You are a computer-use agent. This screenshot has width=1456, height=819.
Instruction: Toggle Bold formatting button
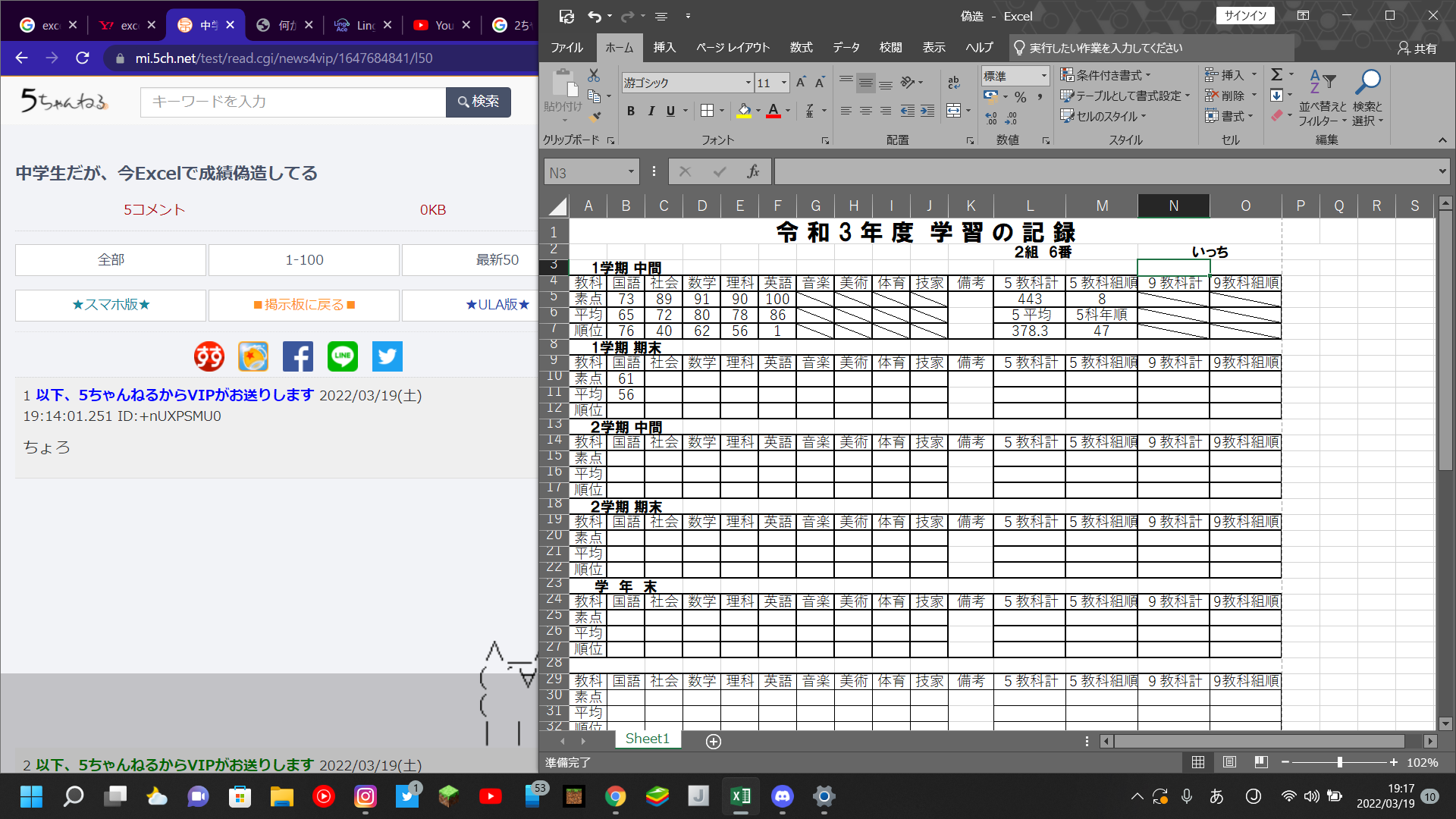click(630, 111)
